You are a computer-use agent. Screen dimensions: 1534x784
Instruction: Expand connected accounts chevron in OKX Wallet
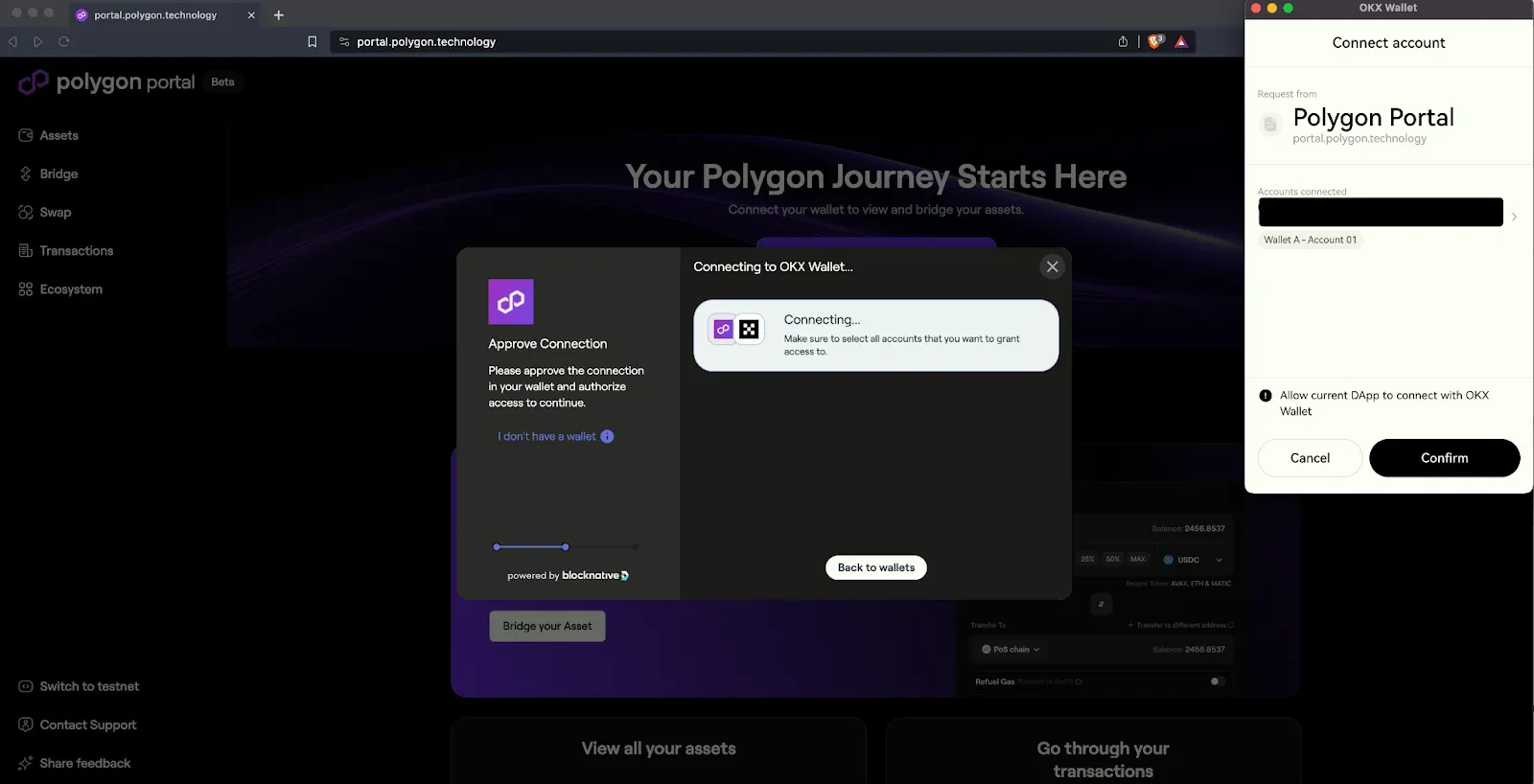[x=1514, y=217]
